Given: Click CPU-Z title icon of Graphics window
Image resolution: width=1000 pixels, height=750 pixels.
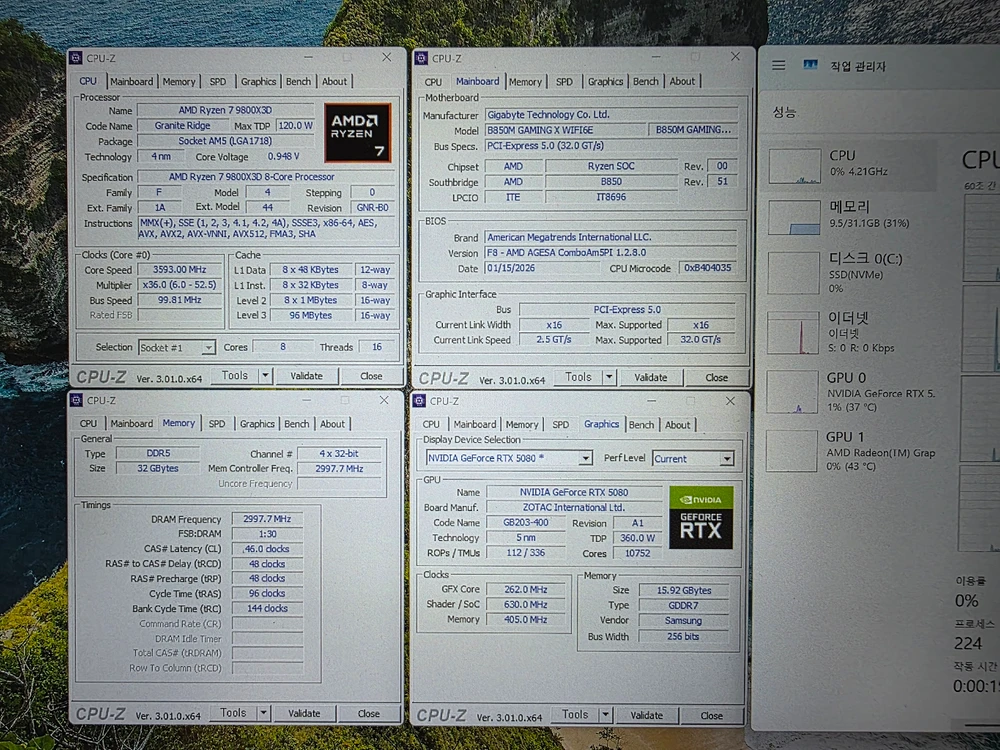Looking at the screenshot, I should 419,401.
